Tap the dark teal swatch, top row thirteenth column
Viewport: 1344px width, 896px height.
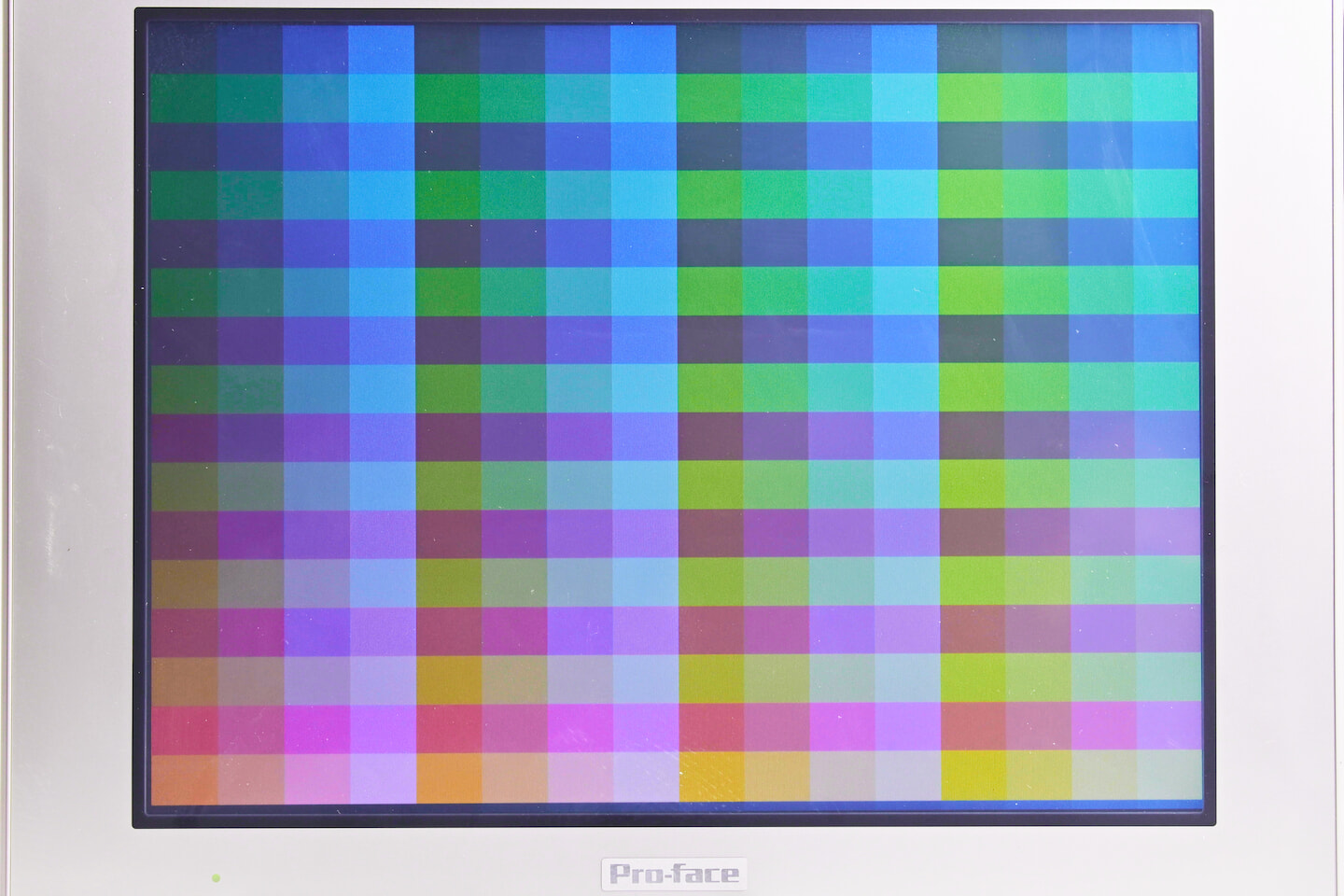point(971,49)
